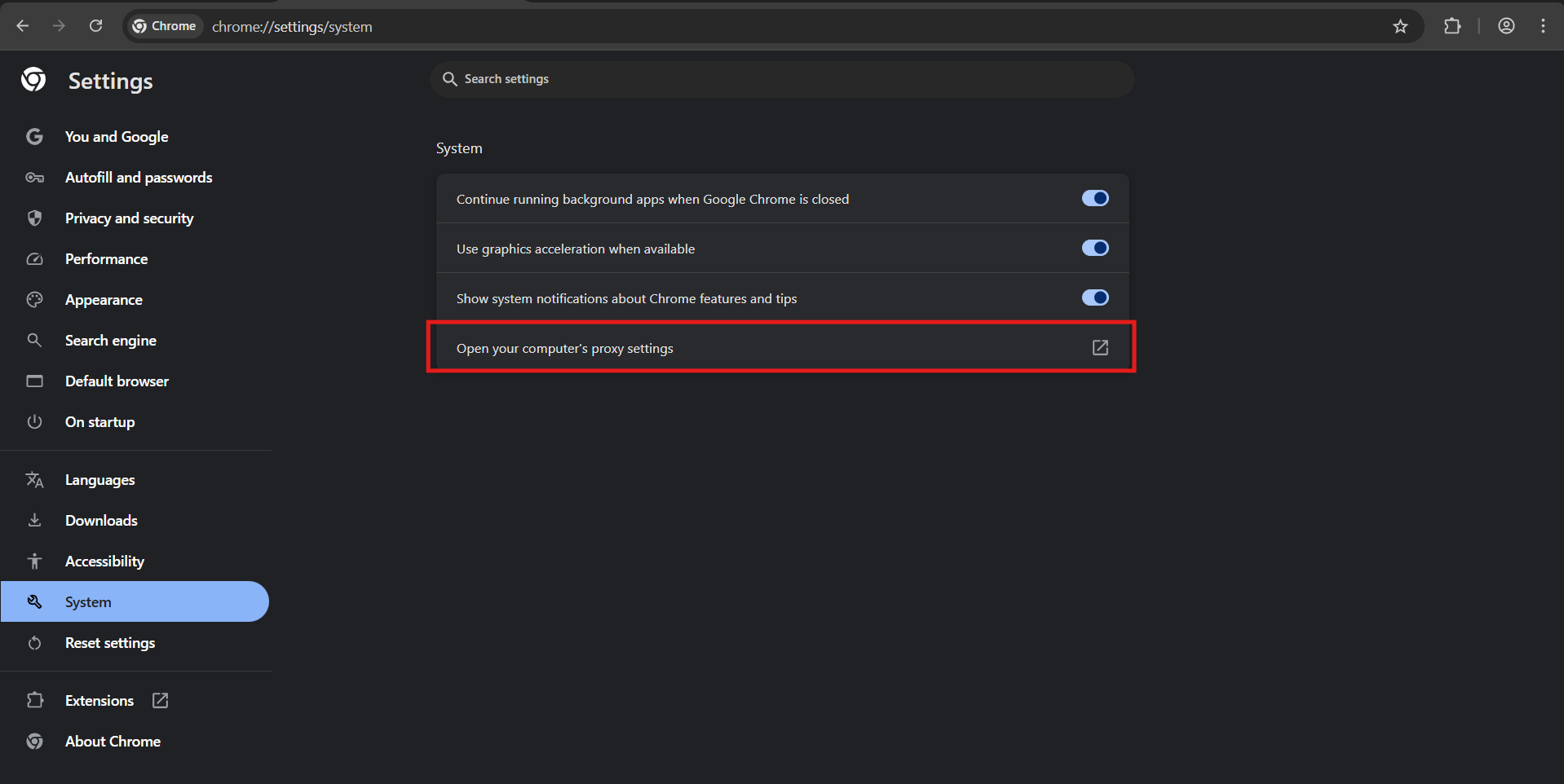Click the shield icon for Privacy

34,218
